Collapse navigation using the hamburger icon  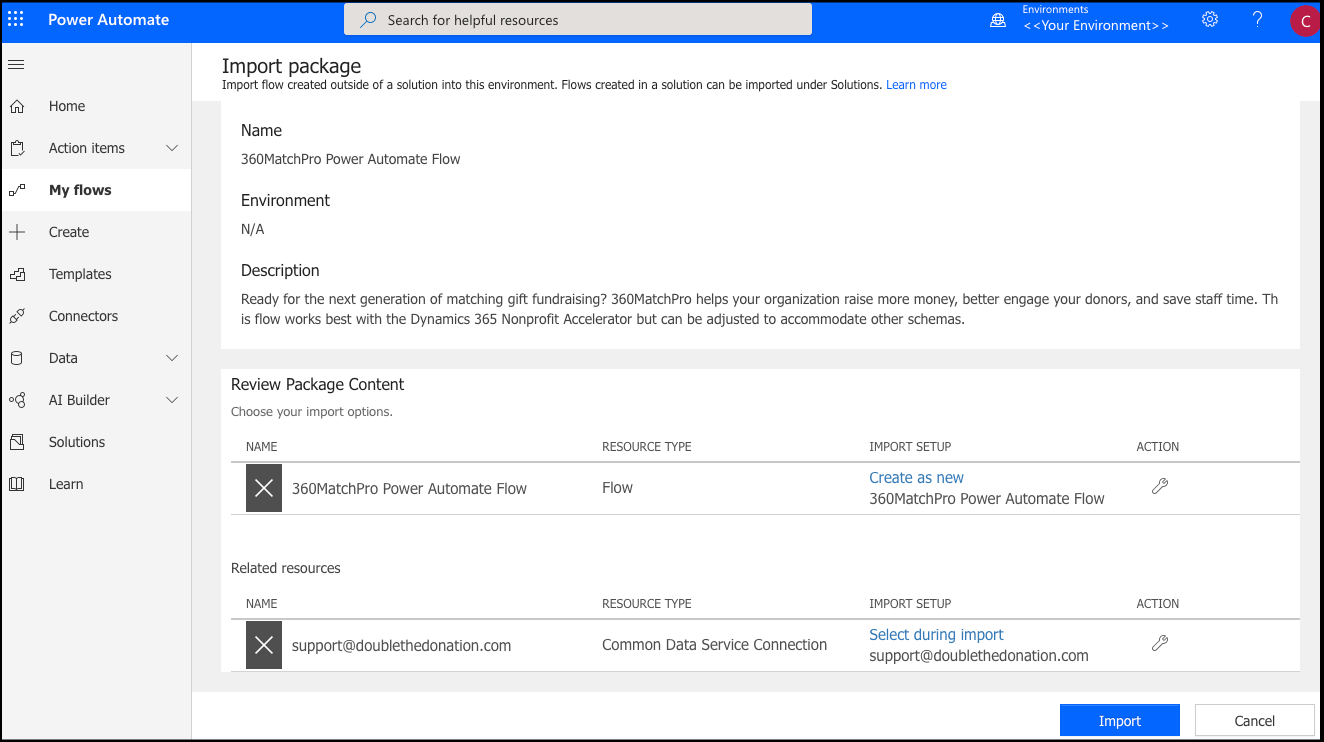pyautogui.click(x=15, y=64)
